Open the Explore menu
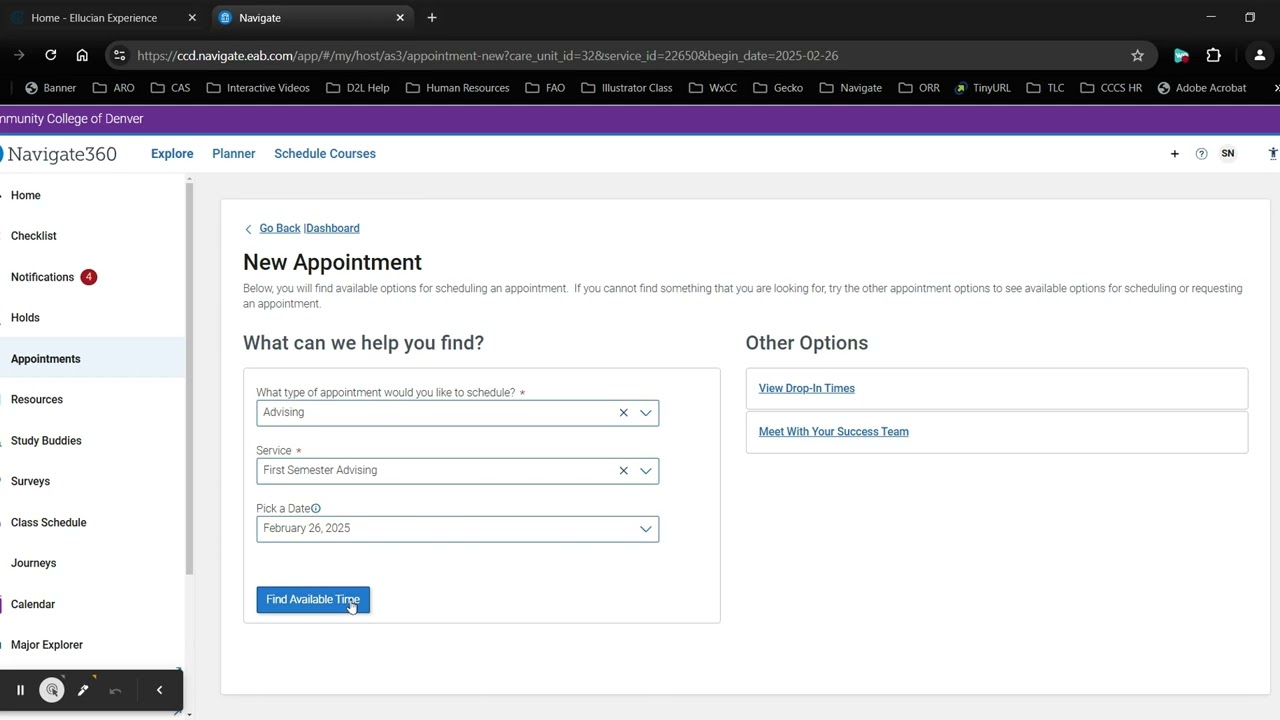Image resolution: width=1280 pixels, height=720 pixels. tap(172, 154)
